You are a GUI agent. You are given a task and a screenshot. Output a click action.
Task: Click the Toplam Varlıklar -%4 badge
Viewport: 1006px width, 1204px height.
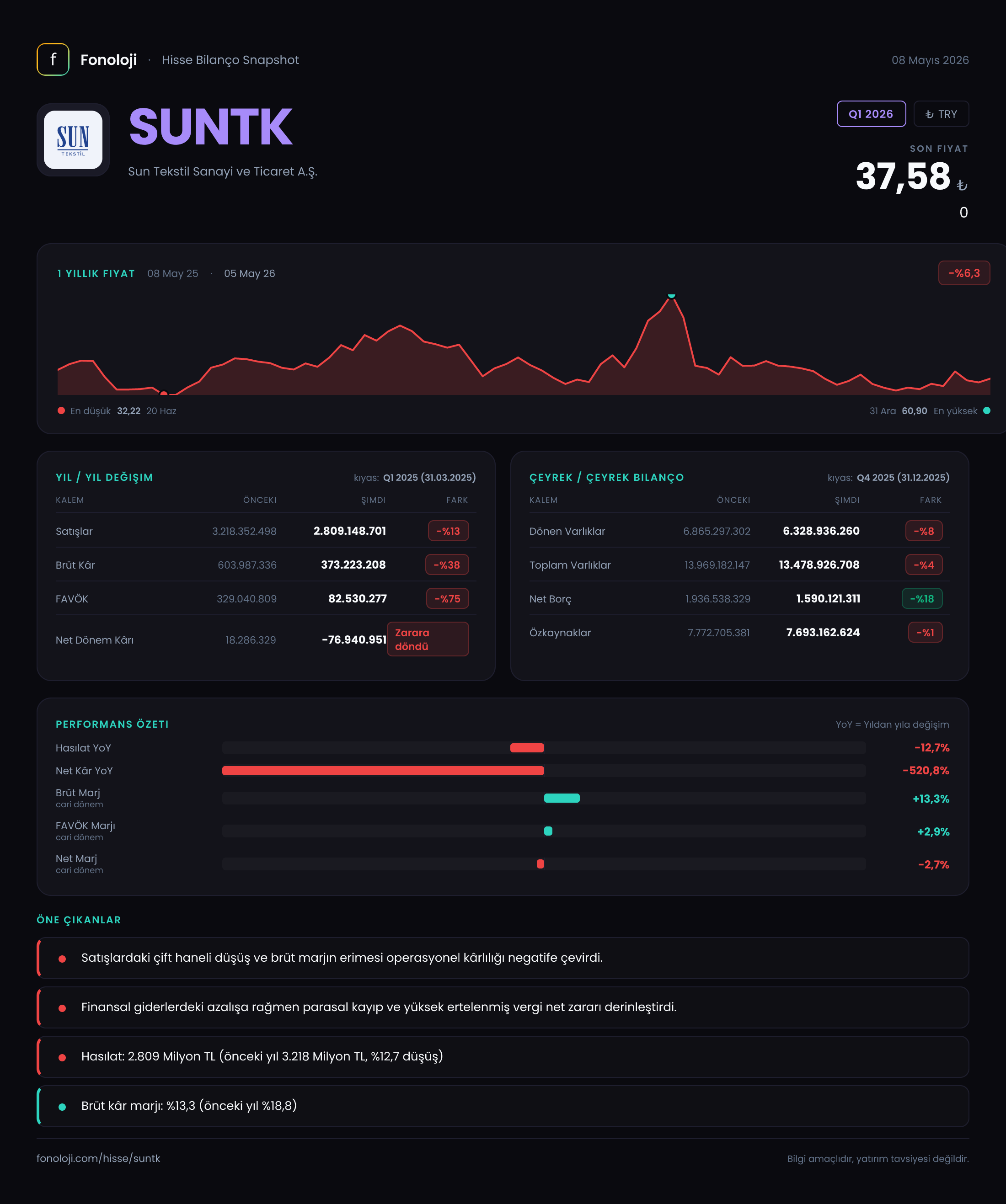pyautogui.click(x=924, y=565)
